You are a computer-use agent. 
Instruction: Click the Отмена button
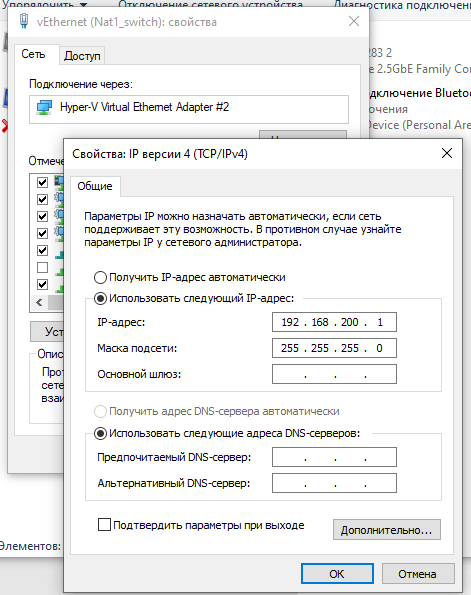[417, 574]
